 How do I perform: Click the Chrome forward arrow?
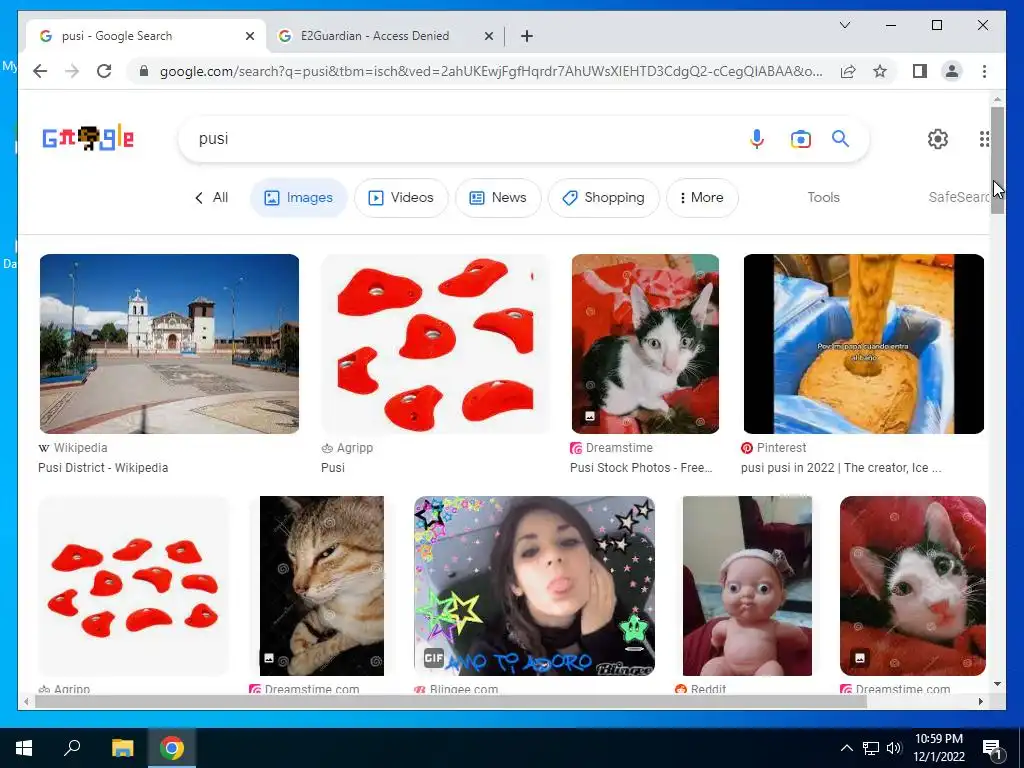[x=72, y=71]
